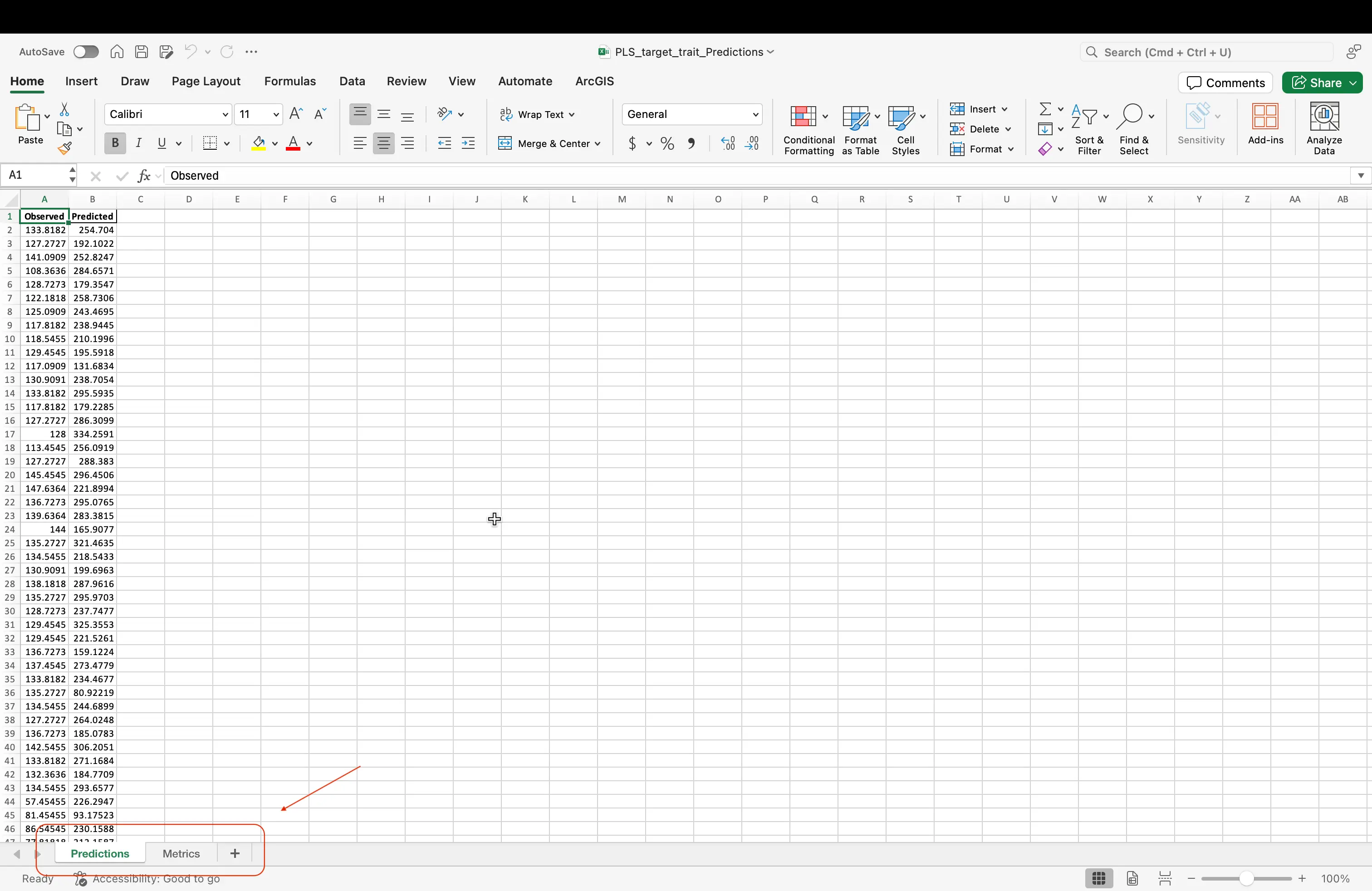
Task: Click Format cells button
Action: (x=982, y=149)
